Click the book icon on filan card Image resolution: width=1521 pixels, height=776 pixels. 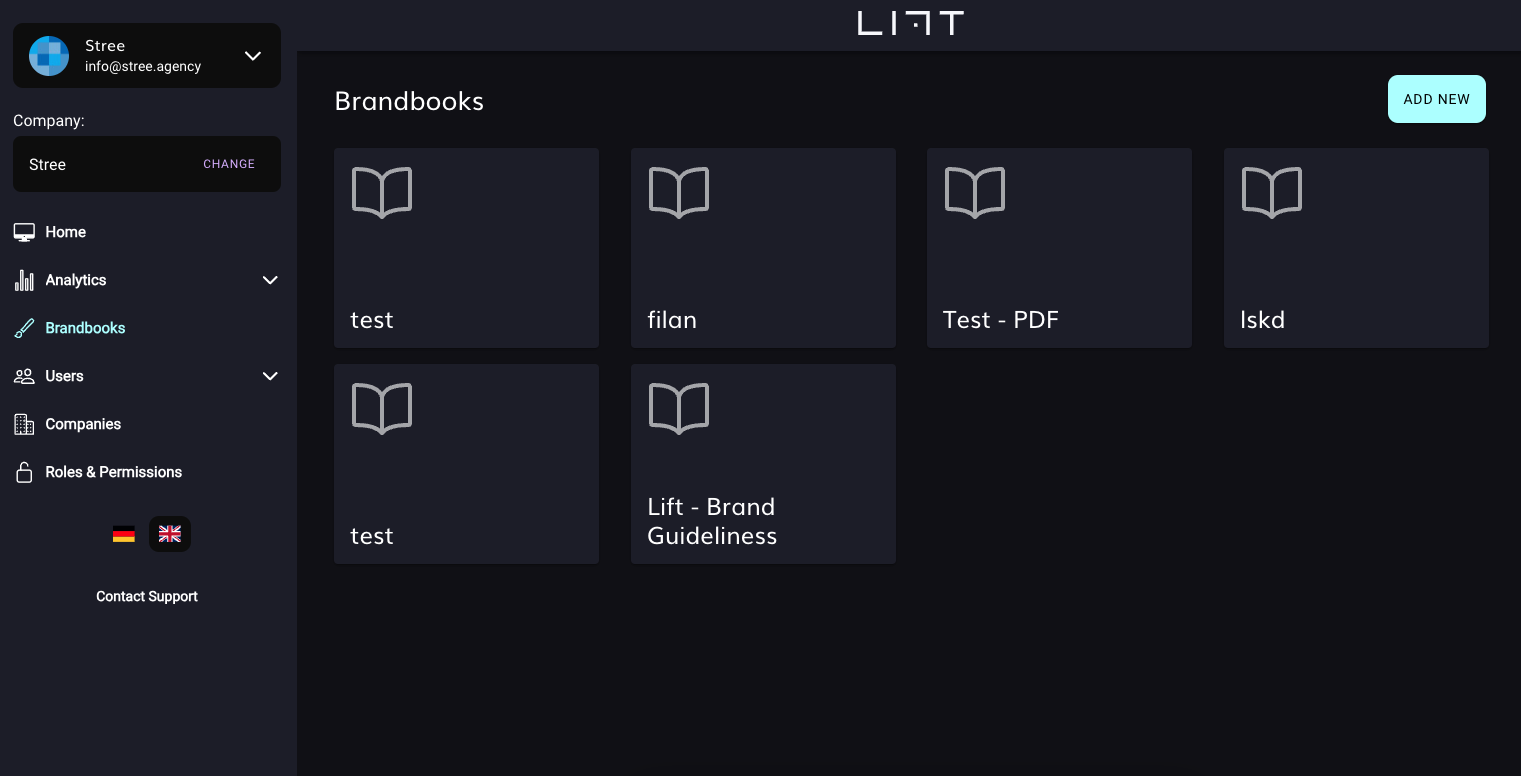click(679, 192)
